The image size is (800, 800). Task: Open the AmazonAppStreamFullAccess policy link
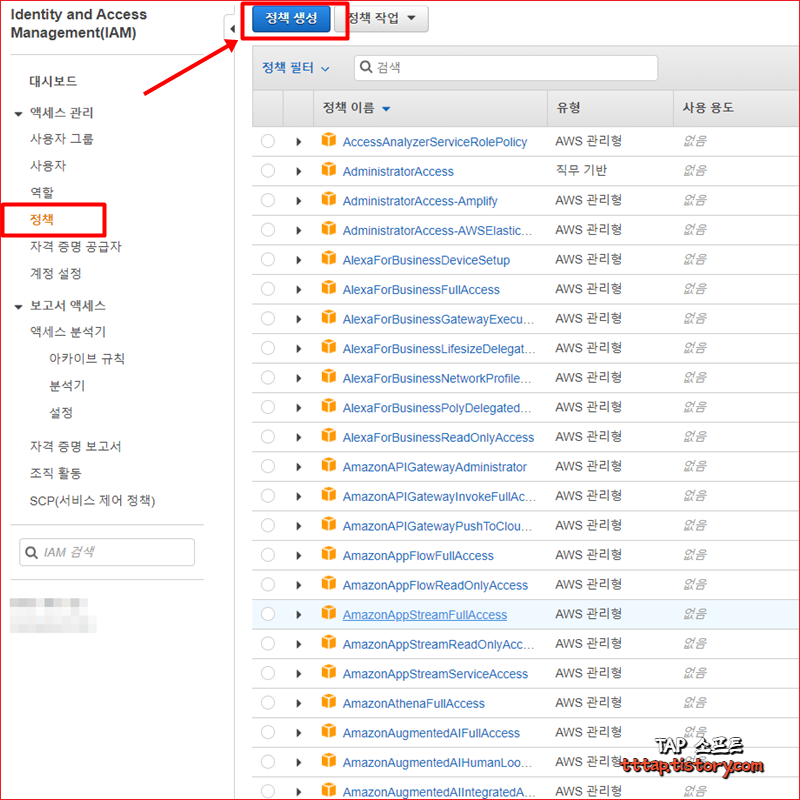(424, 615)
